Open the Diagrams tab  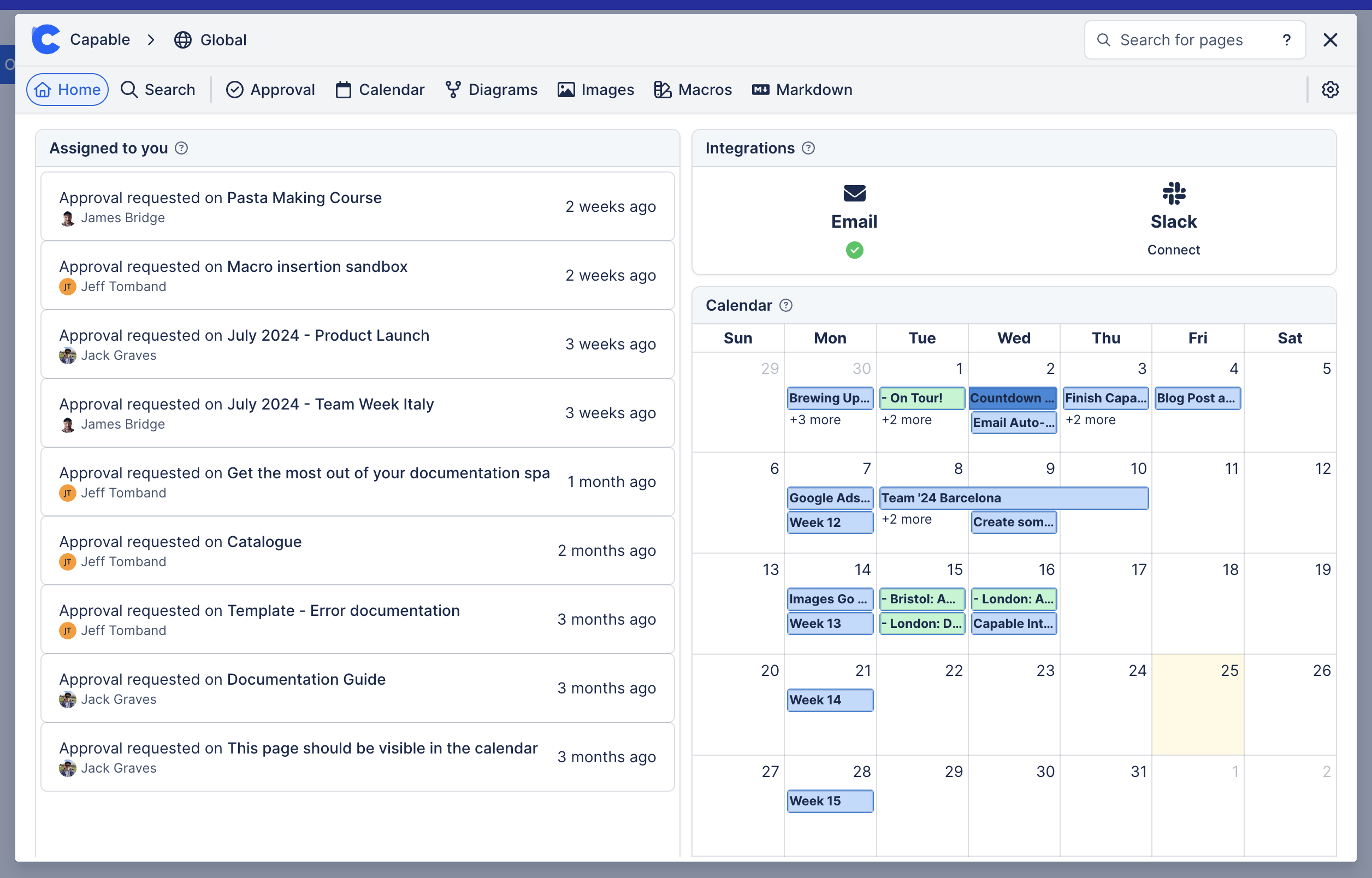pos(491,90)
